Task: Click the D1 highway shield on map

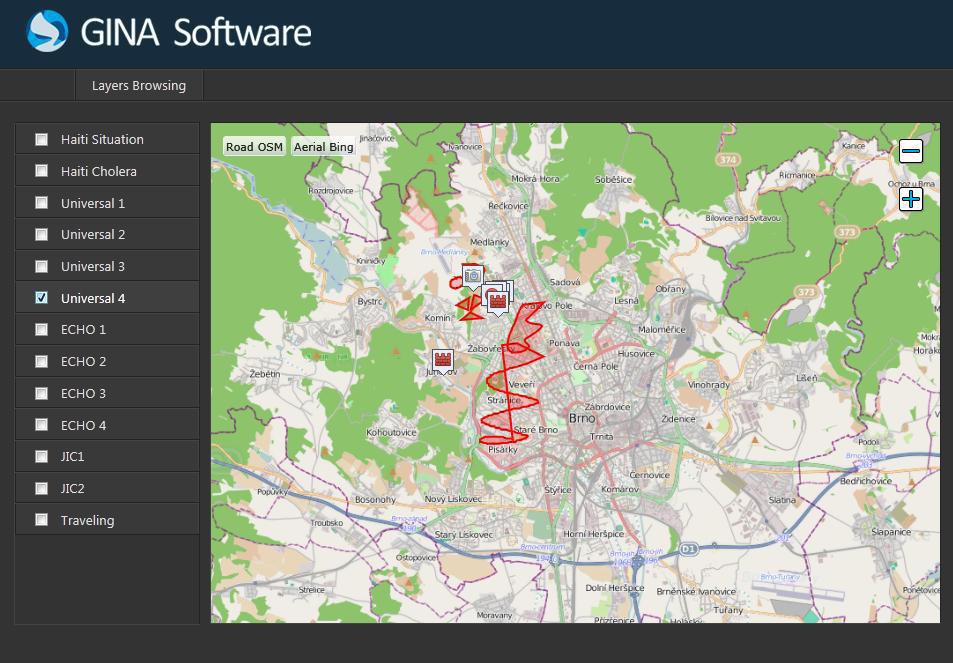Action: tap(687, 549)
